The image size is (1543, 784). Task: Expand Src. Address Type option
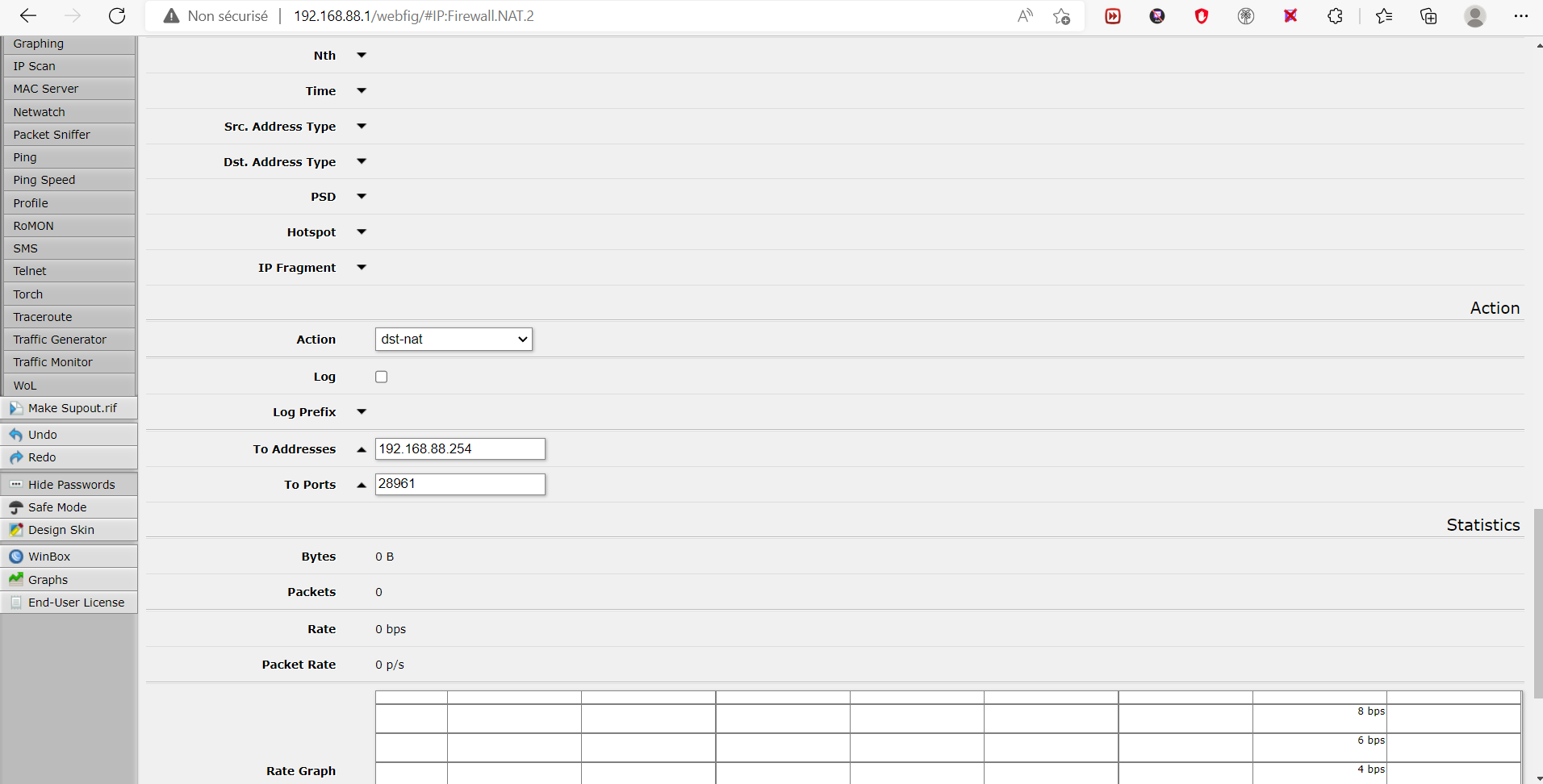pyautogui.click(x=362, y=127)
